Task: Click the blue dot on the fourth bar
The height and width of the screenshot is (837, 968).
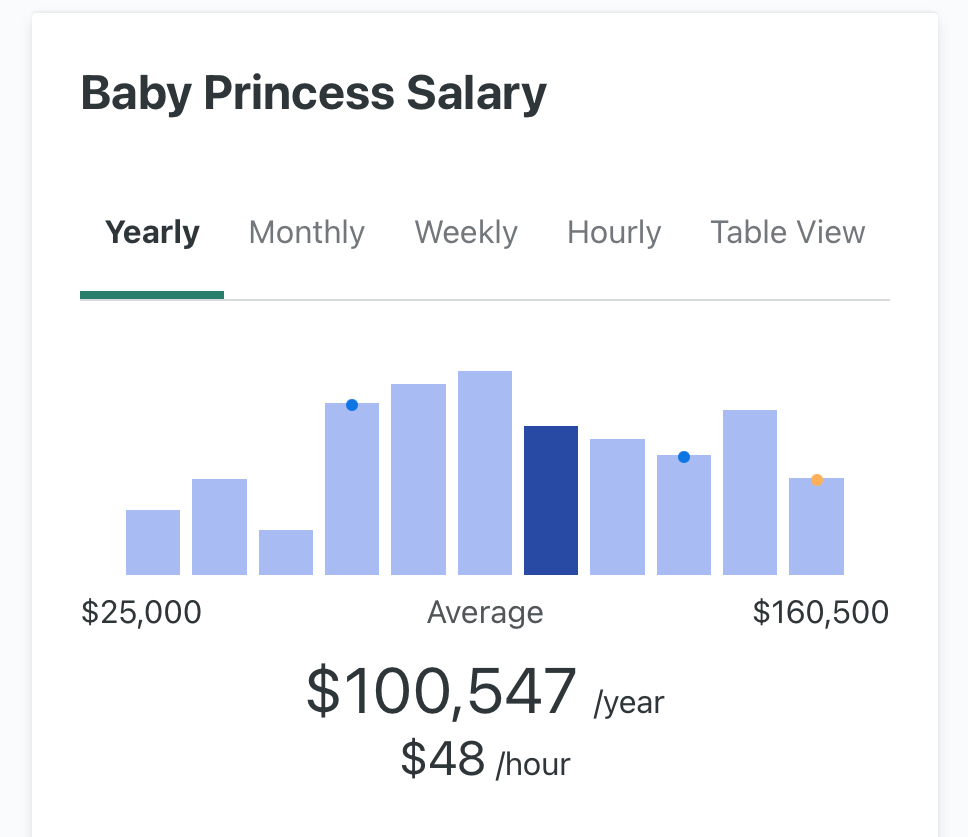Action: tap(352, 405)
